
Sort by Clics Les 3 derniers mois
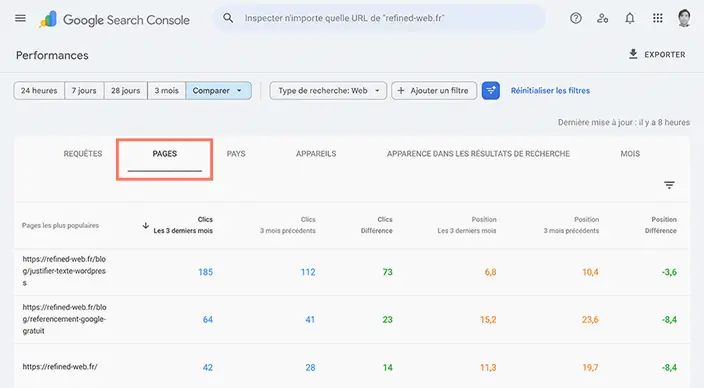click(x=183, y=225)
